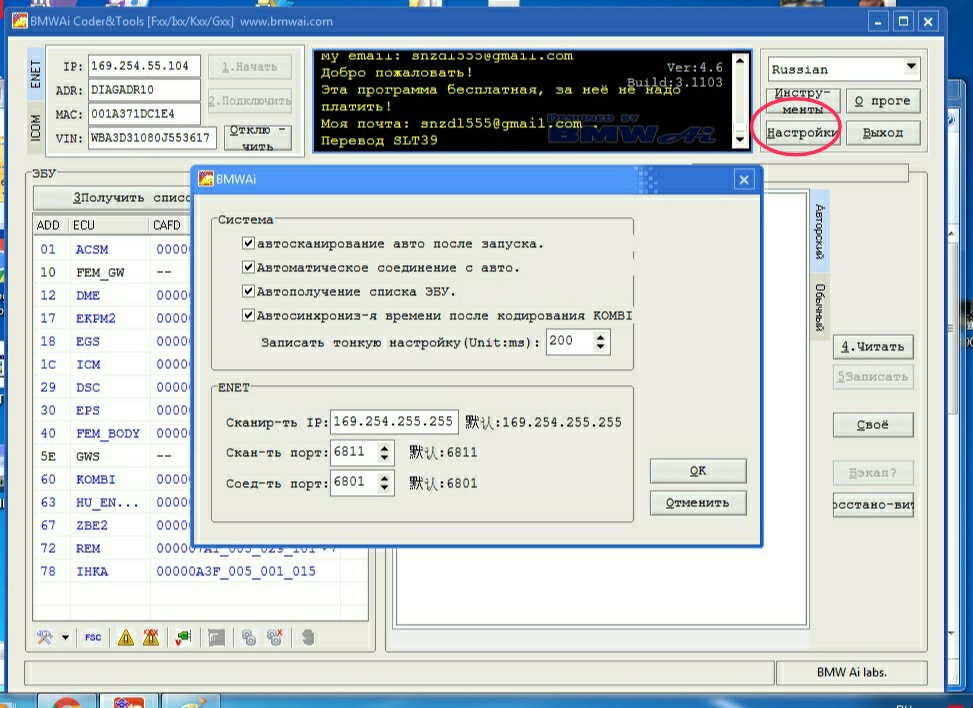Viewport: 973px width, 708px height.
Task: Open the paint palette taskbar app
Action: click(190, 702)
